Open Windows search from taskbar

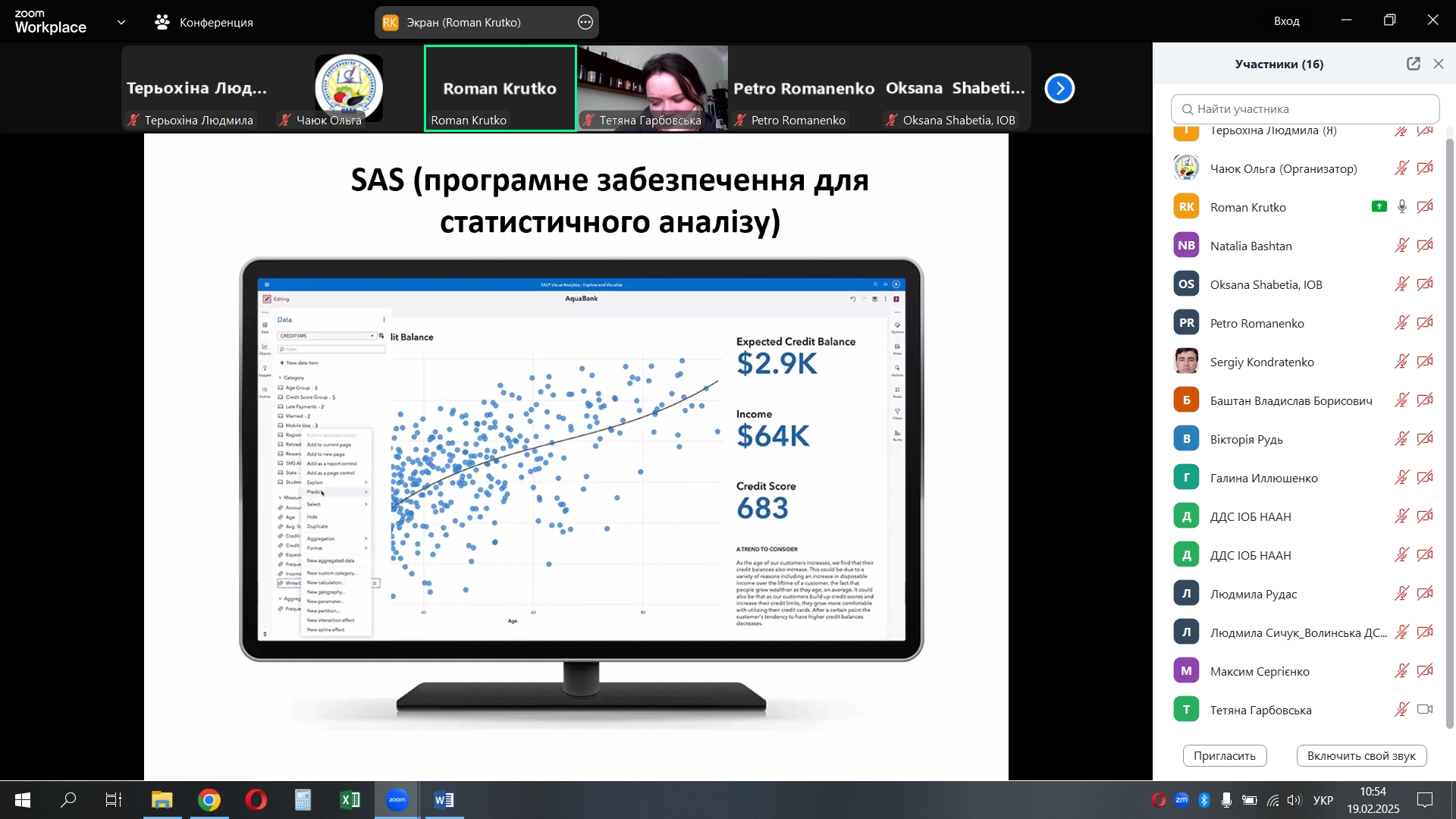click(68, 800)
